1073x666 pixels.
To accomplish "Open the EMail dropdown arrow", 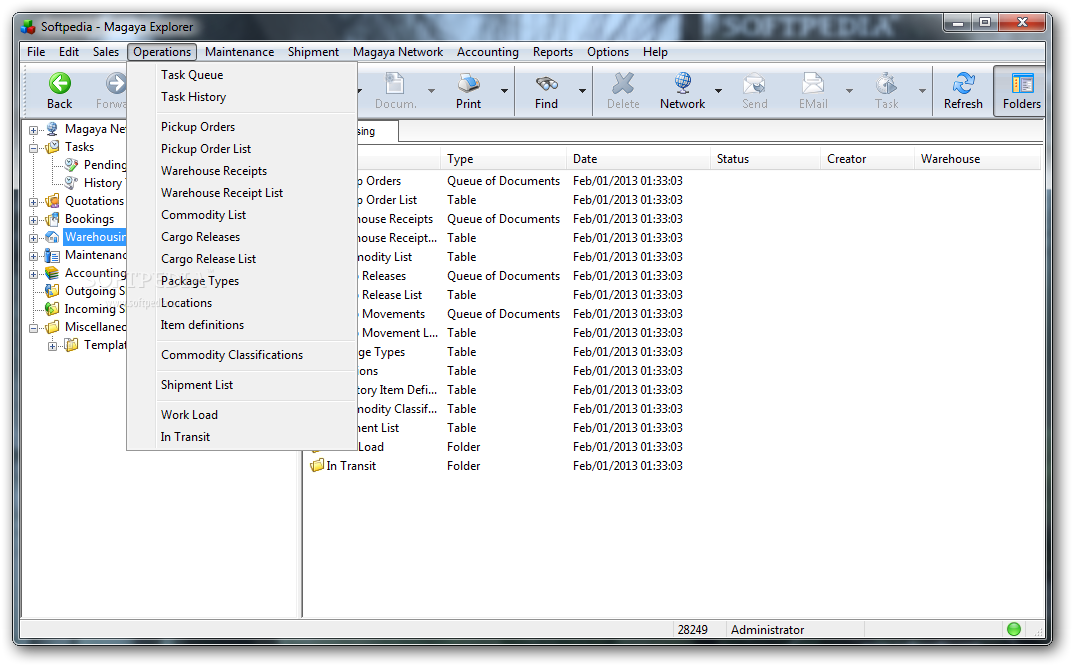I will [x=849, y=90].
